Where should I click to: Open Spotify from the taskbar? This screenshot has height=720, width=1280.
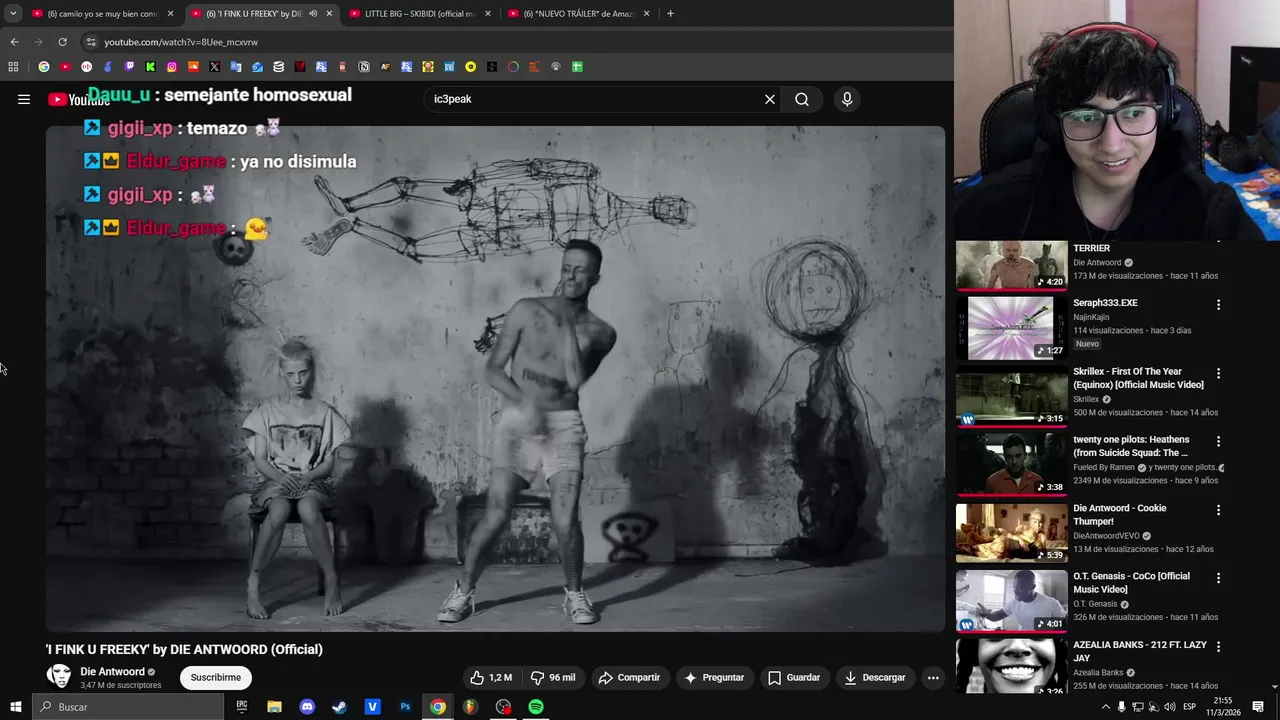coord(536,707)
